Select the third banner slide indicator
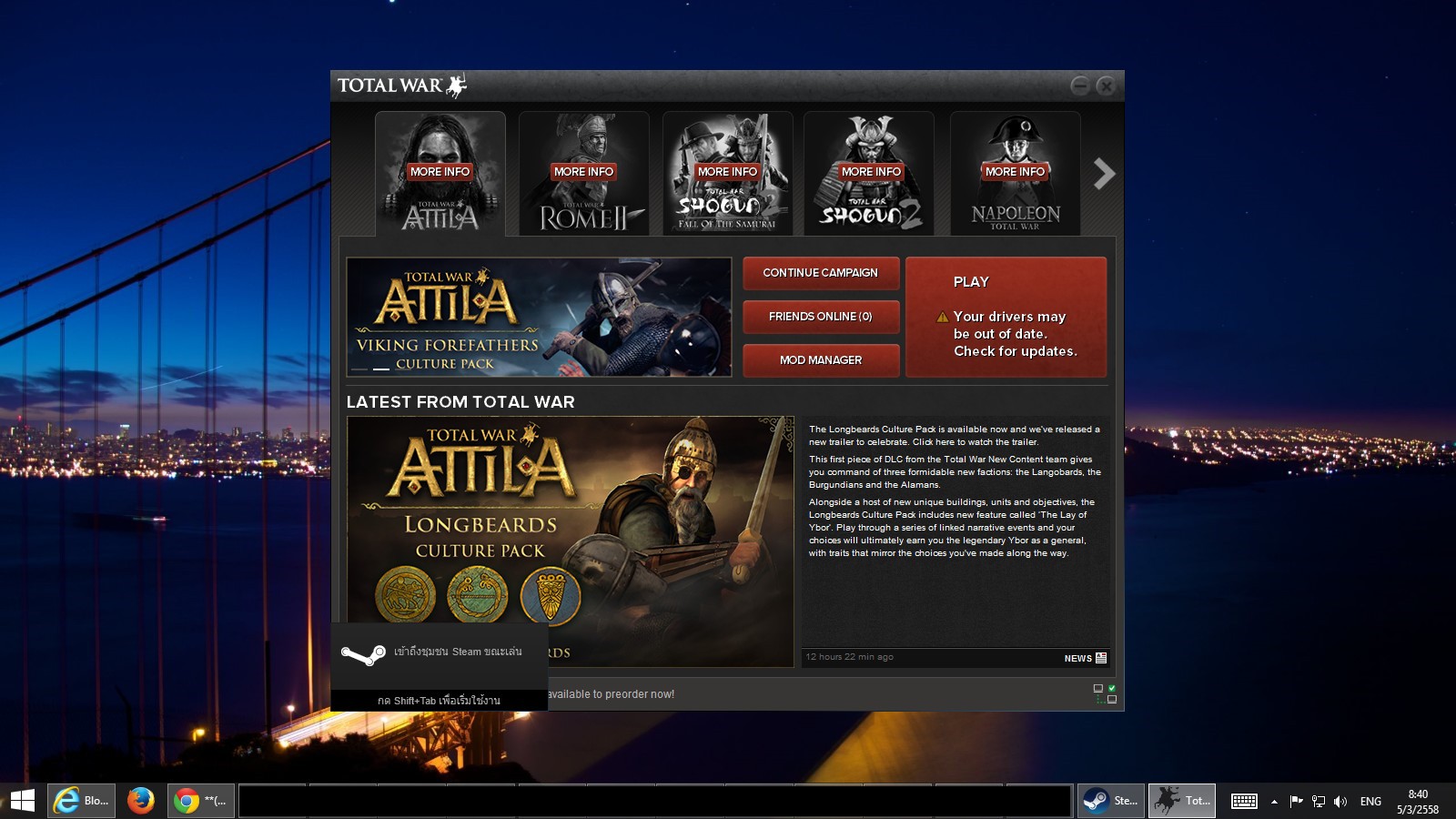Image resolution: width=1456 pixels, height=819 pixels. (403, 369)
